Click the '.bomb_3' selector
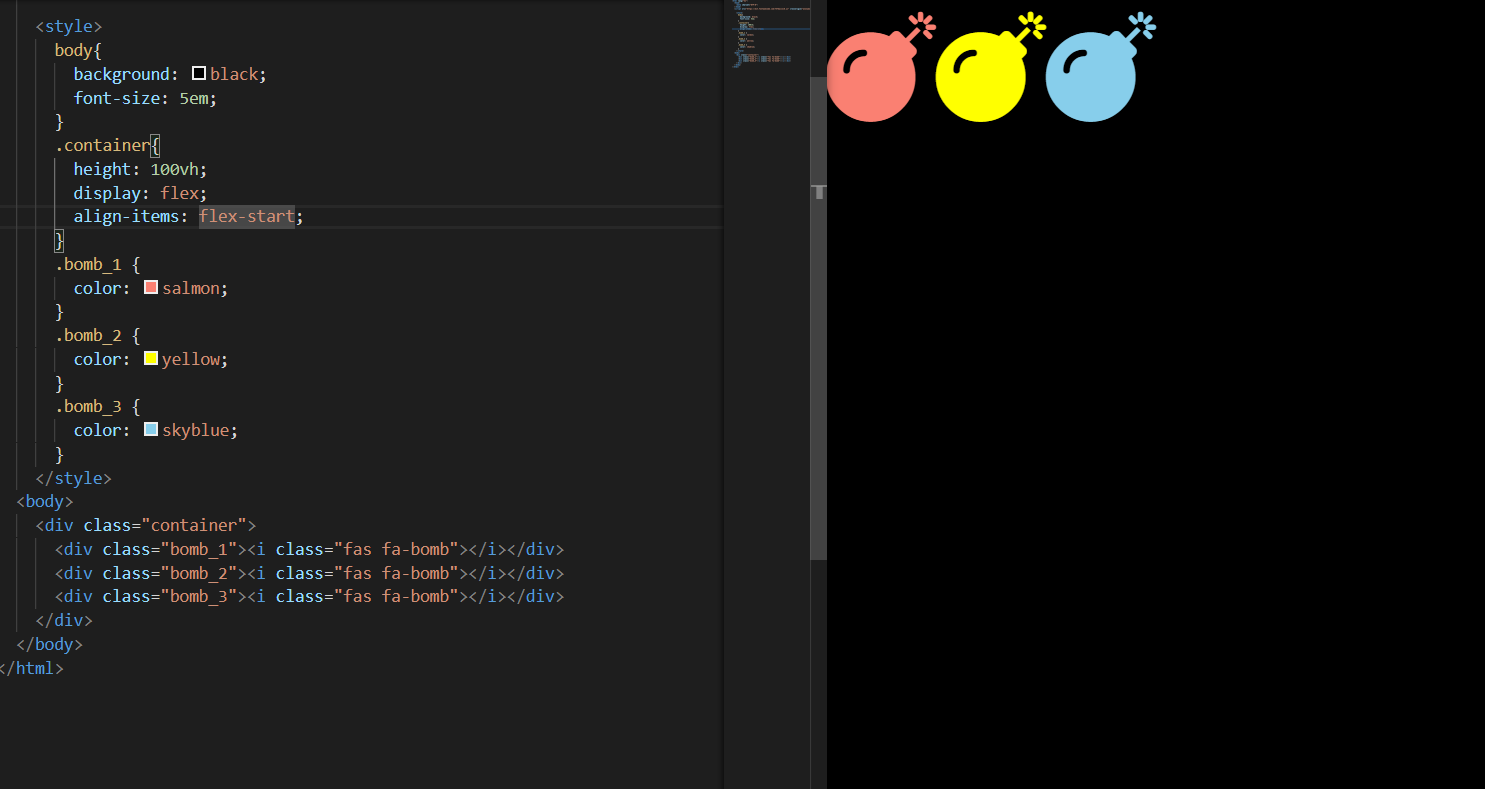This screenshot has width=1485, height=789. click(x=88, y=406)
